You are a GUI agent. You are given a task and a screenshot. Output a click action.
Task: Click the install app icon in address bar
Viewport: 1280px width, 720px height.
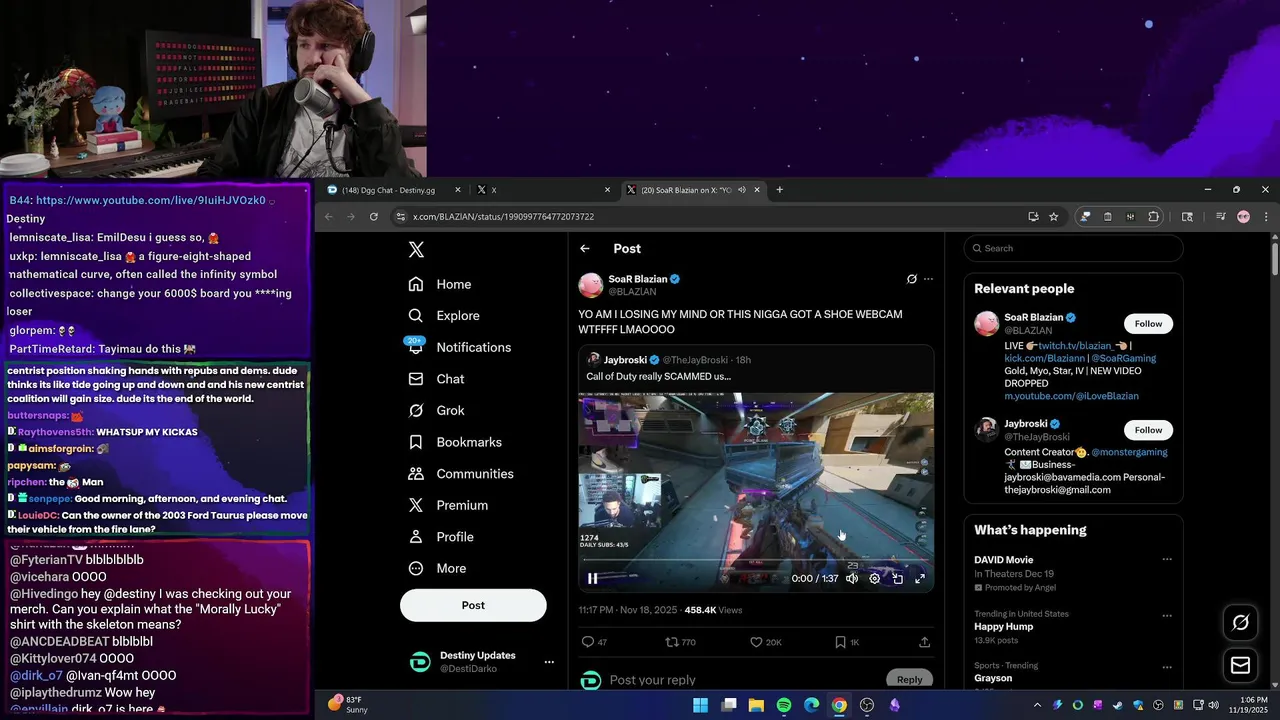click(1033, 216)
